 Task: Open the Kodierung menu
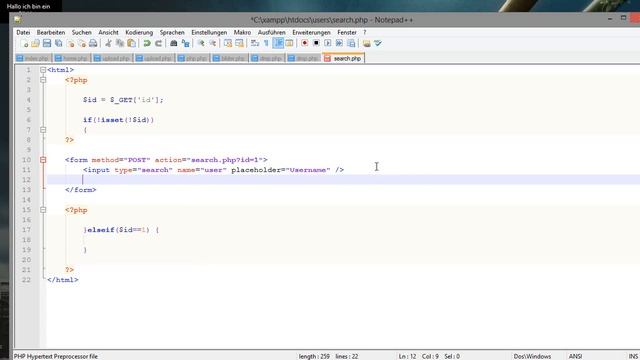tap(139, 32)
